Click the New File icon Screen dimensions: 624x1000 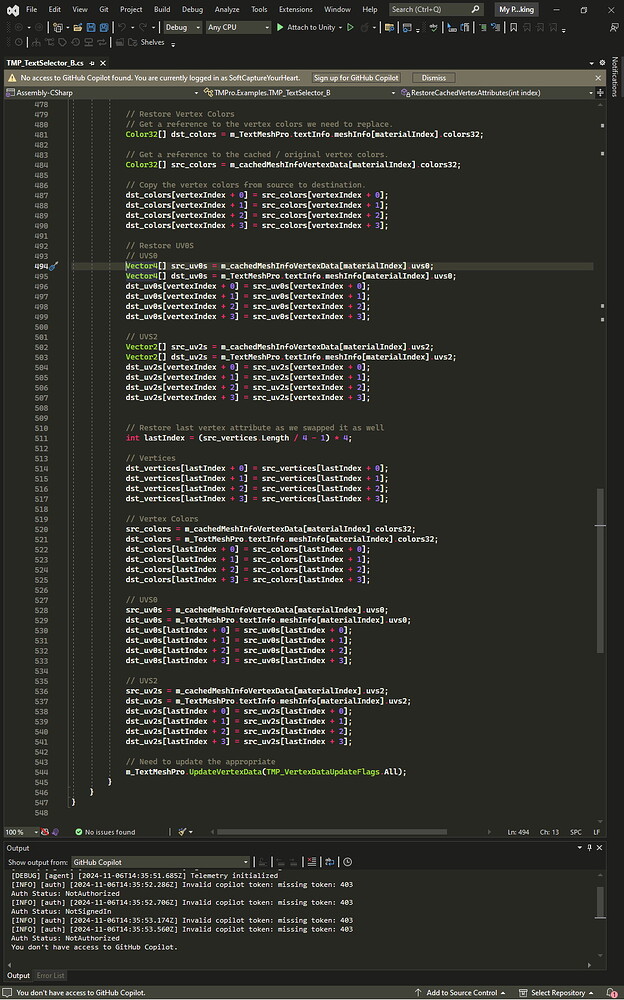point(56,28)
